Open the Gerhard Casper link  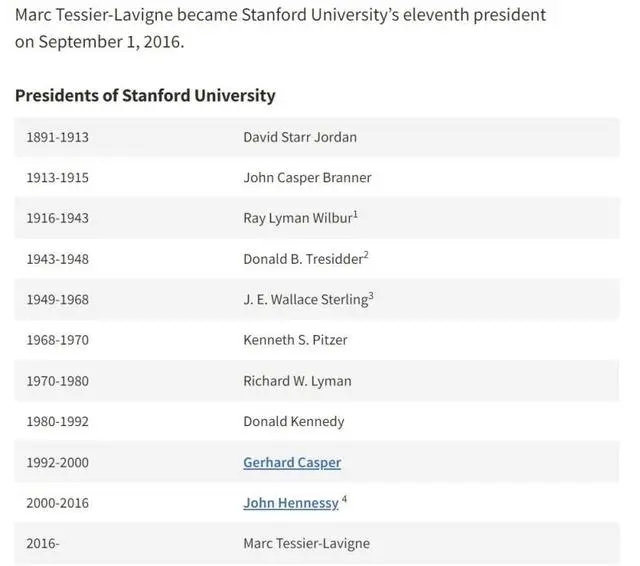pyautogui.click(x=292, y=462)
